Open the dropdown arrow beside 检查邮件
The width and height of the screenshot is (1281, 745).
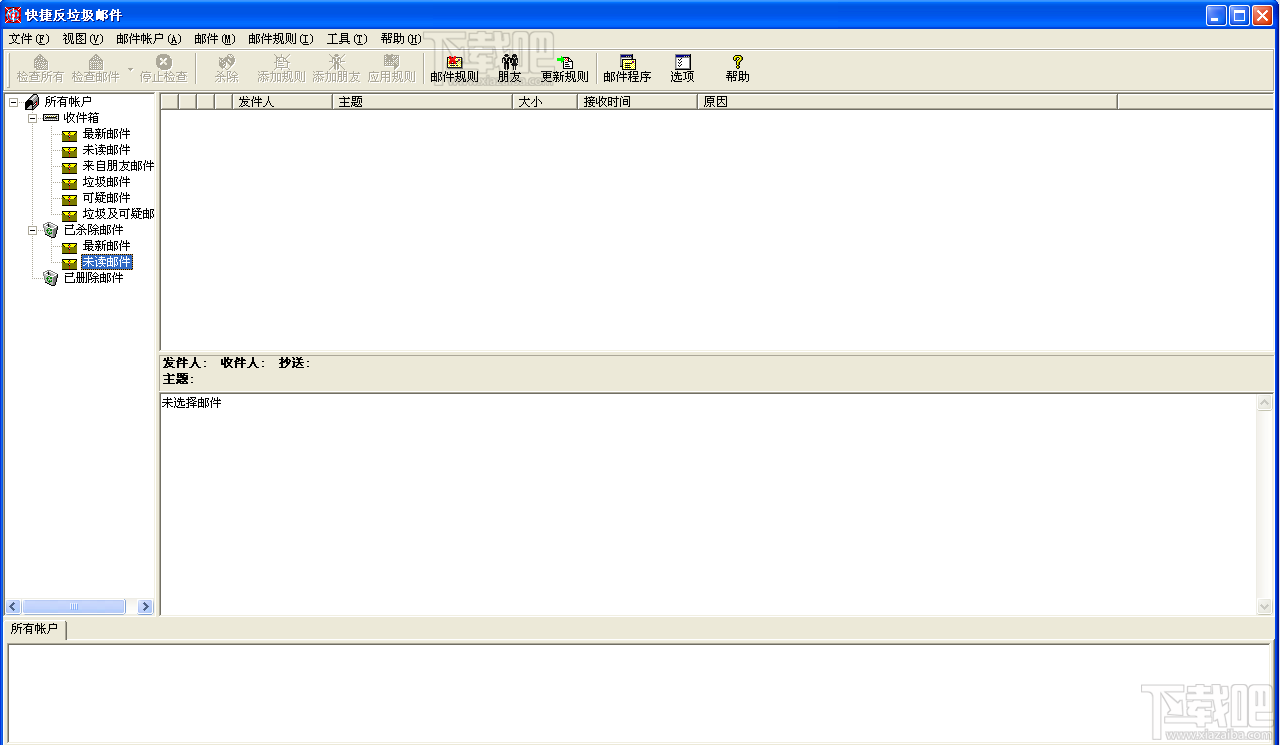129,69
